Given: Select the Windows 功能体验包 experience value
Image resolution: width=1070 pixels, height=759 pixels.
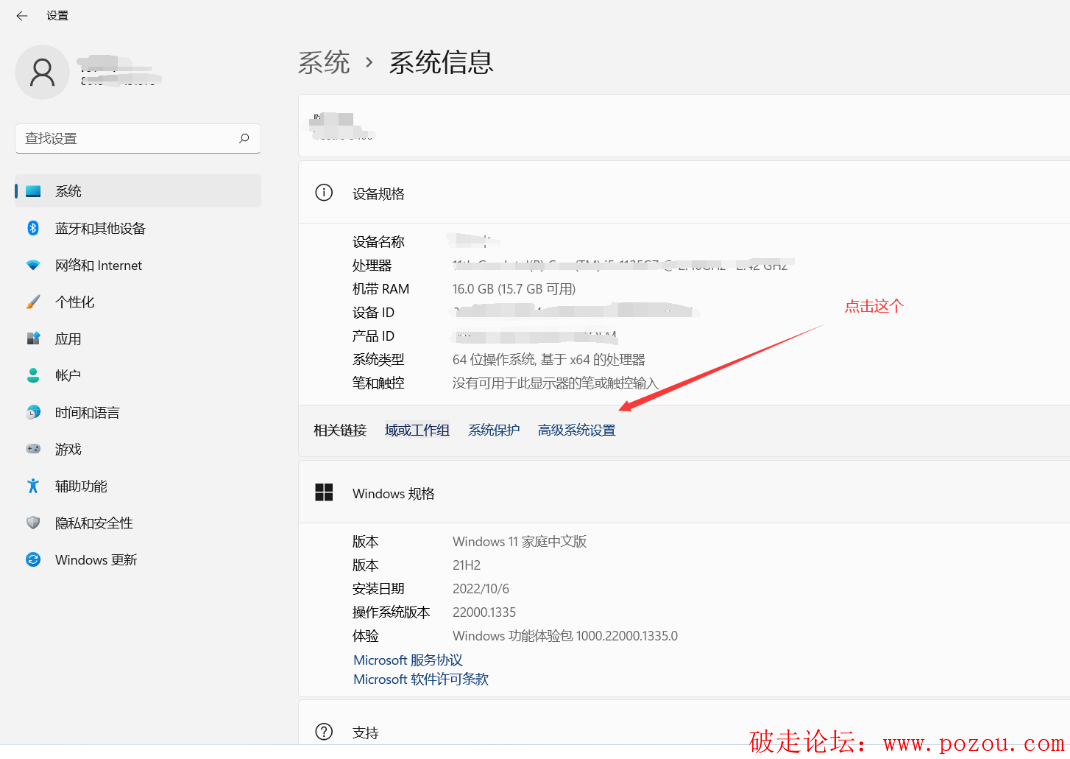Looking at the screenshot, I should point(565,635).
